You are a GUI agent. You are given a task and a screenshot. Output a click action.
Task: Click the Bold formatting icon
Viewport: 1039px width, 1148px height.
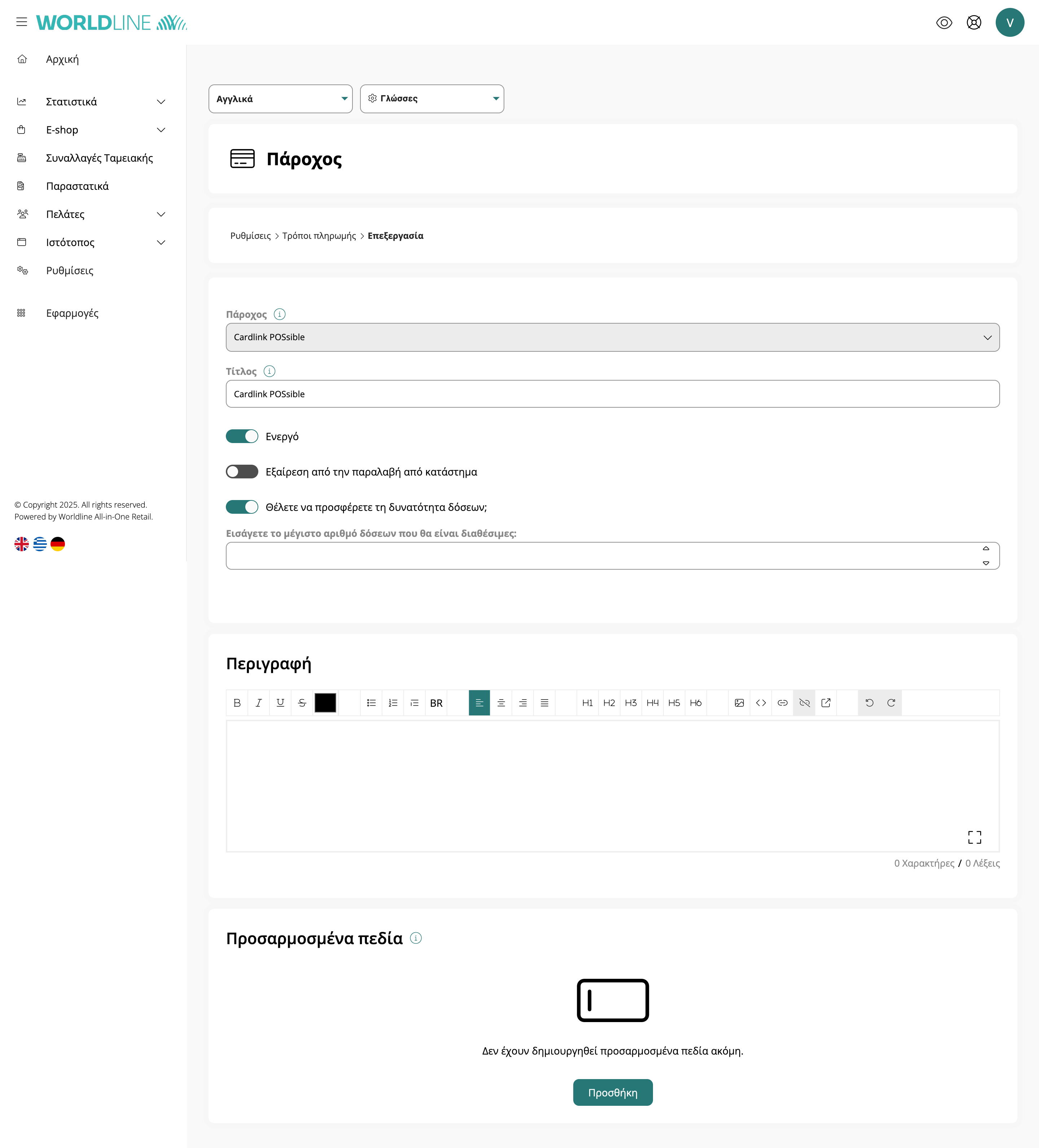click(x=237, y=703)
